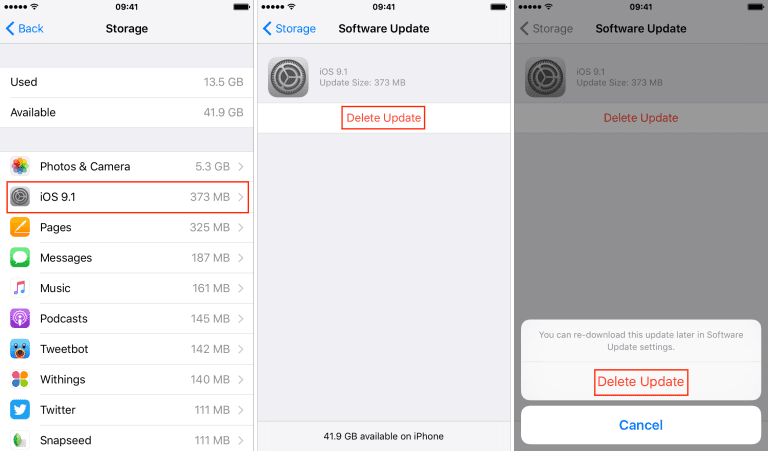Select the Twitter 111 MB list row
The height and width of the screenshot is (451, 768).
[127, 410]
